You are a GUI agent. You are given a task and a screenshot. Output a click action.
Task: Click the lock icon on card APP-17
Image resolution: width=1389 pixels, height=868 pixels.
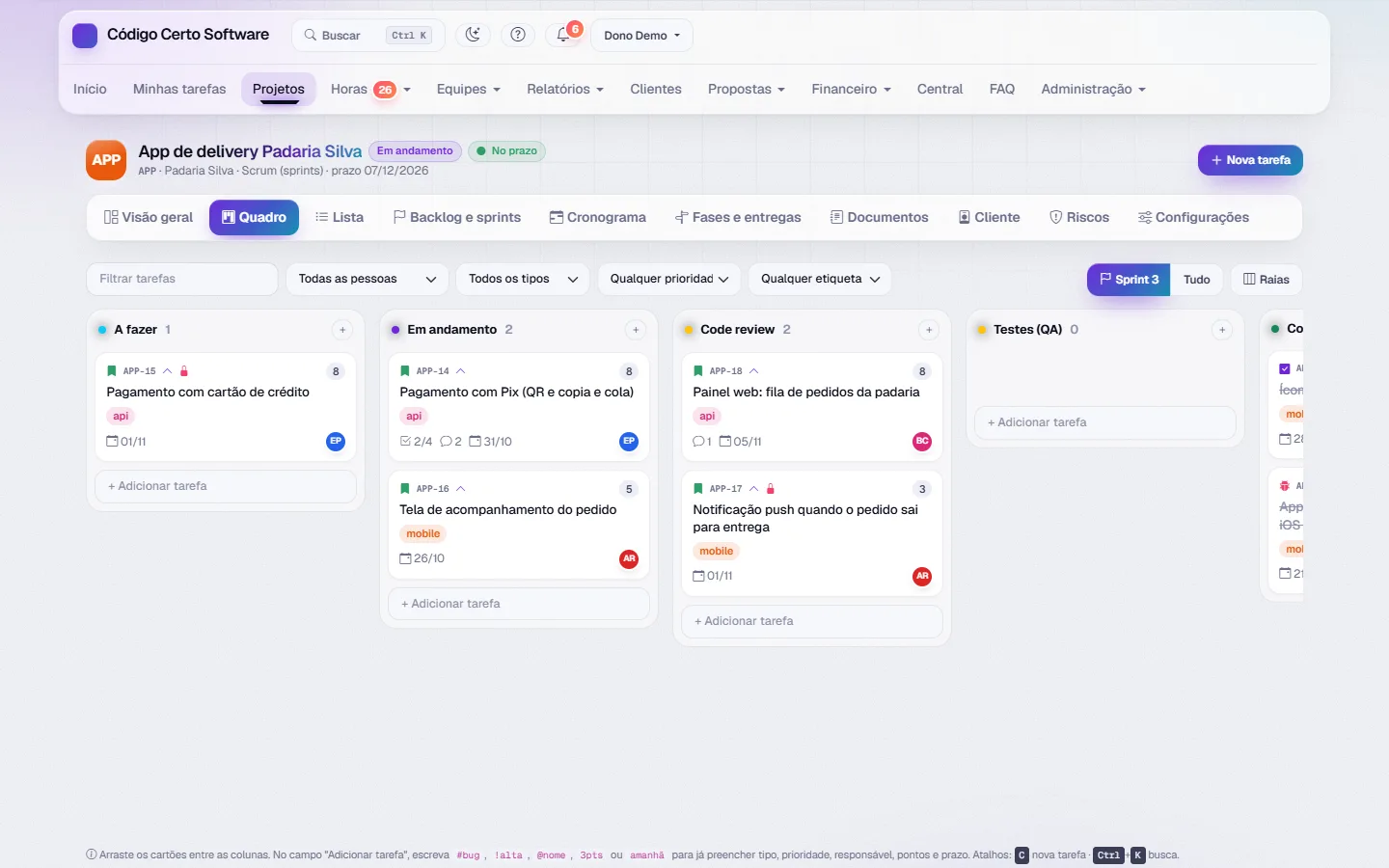click(771, 489)
